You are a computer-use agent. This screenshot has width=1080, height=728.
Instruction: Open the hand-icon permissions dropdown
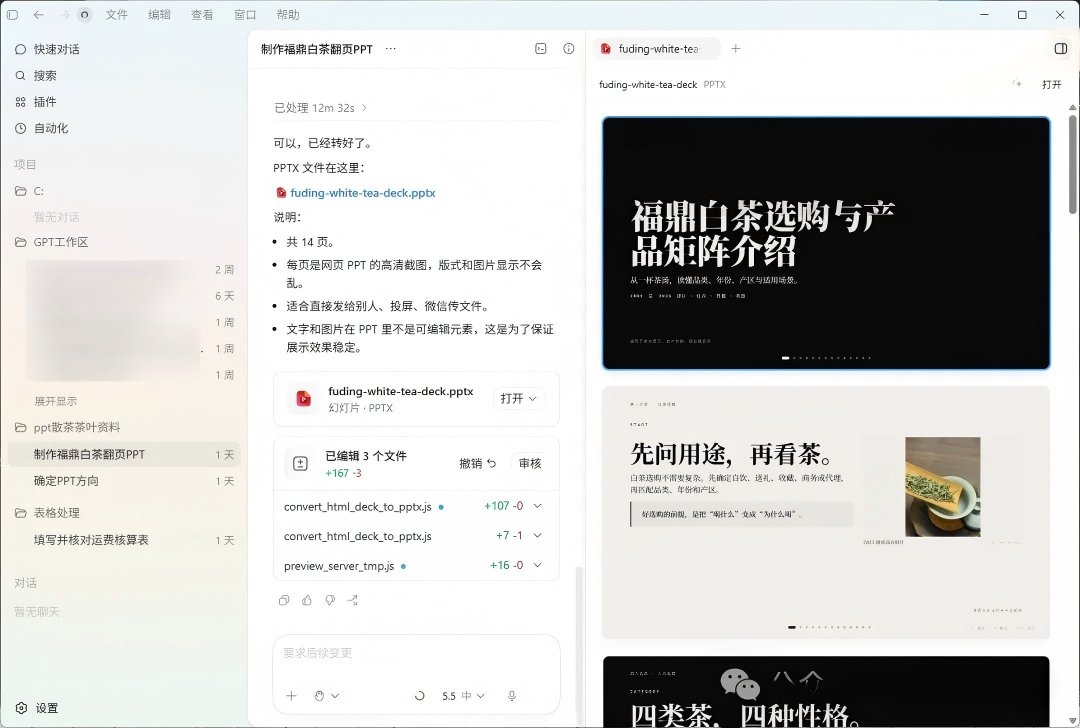point(326,696)
